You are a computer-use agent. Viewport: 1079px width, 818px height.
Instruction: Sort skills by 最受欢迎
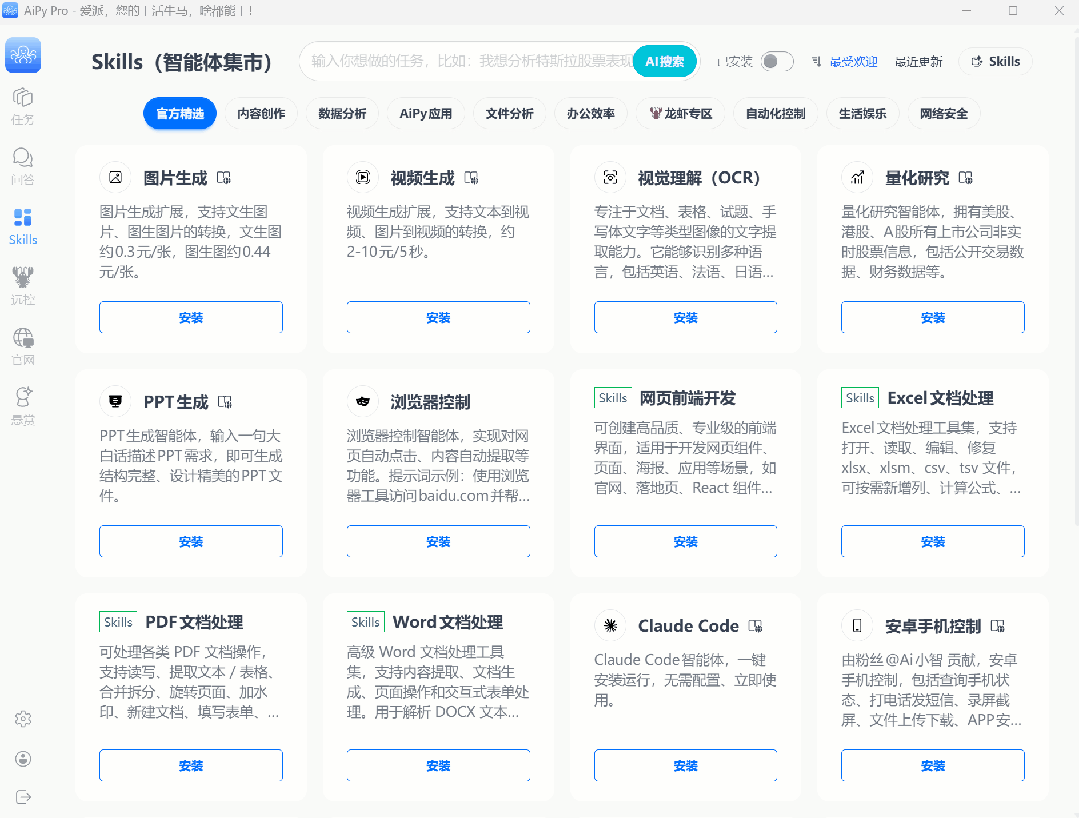tap(853, 62)
